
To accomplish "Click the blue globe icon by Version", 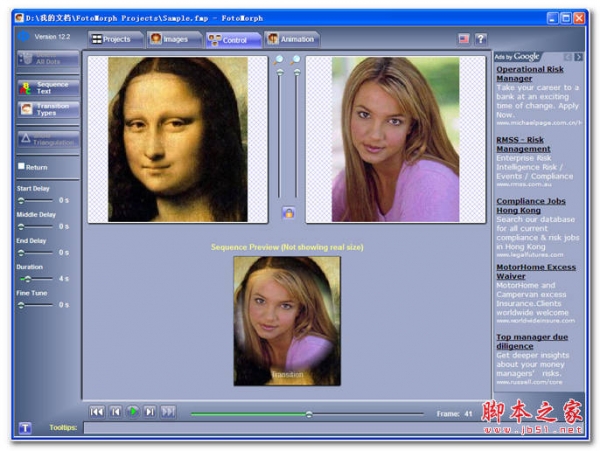I will click(24, 36).
